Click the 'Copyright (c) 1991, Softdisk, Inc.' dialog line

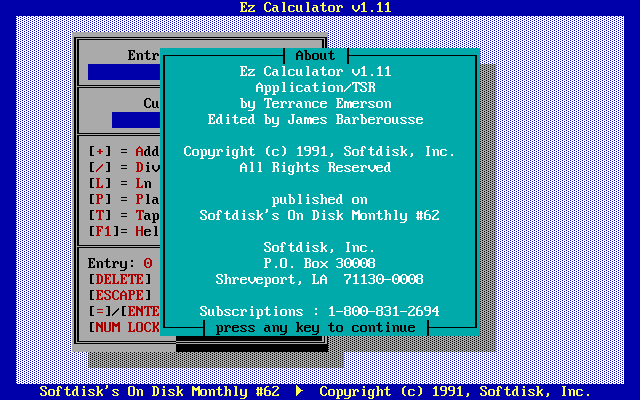tap(319, 151)
